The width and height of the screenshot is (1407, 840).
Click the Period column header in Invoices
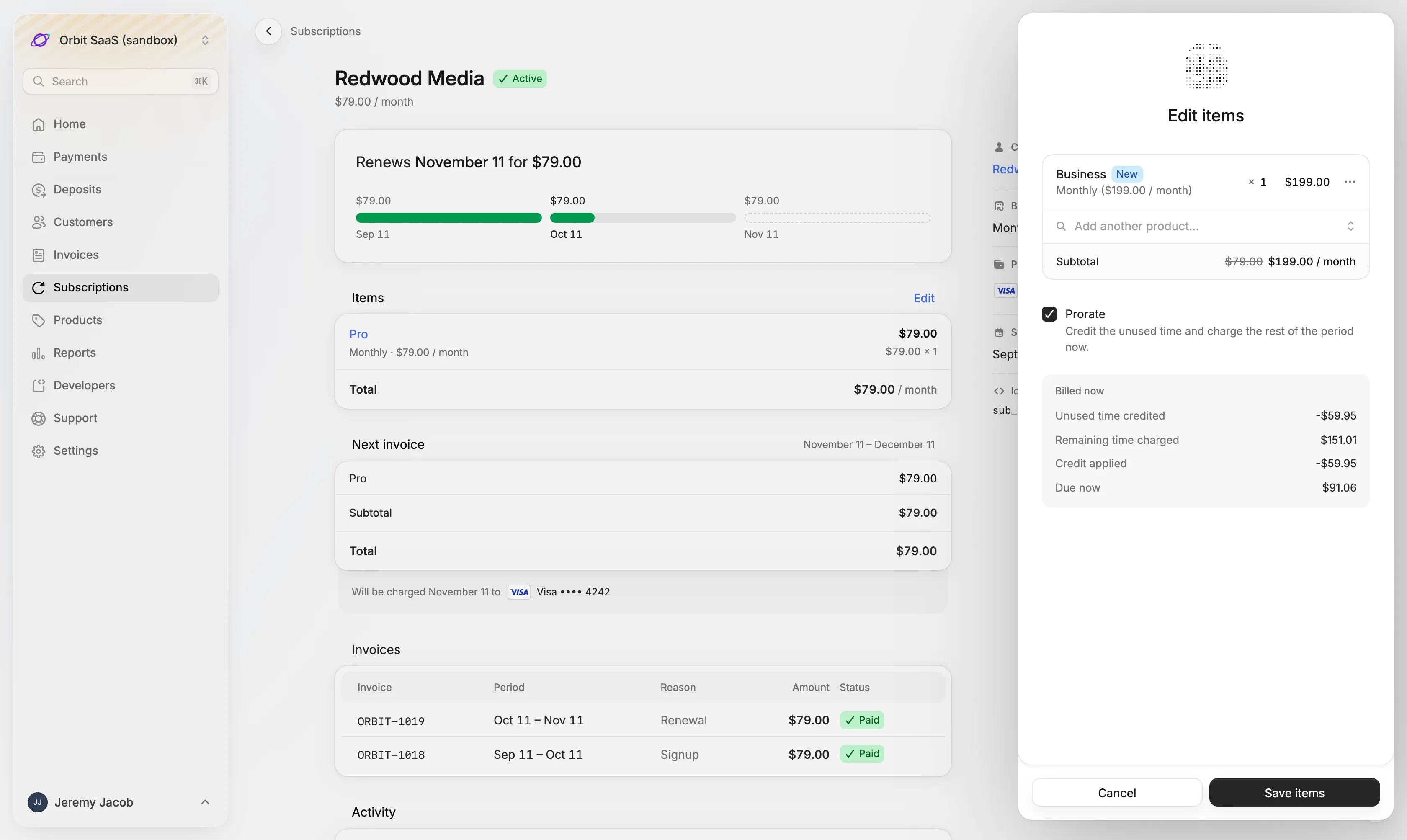pyautogui.click(x=509, y=687)
